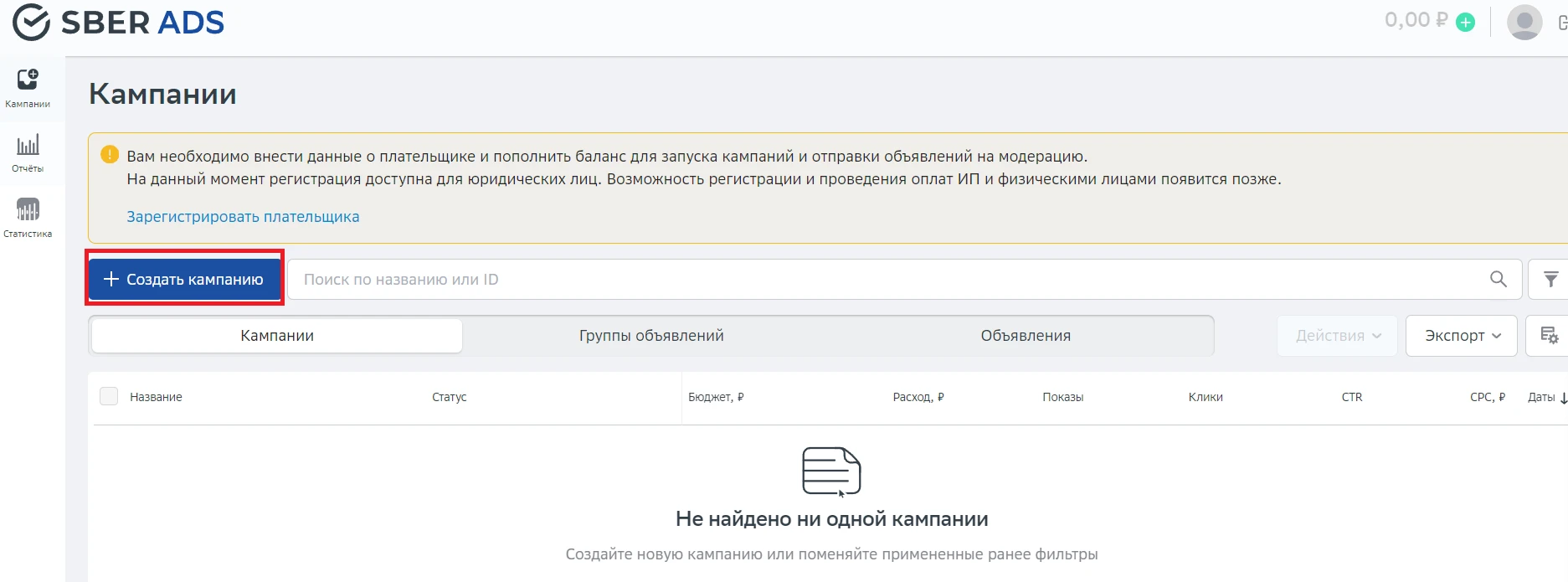Click the search magnifier icon

(x=1499, y=279)
